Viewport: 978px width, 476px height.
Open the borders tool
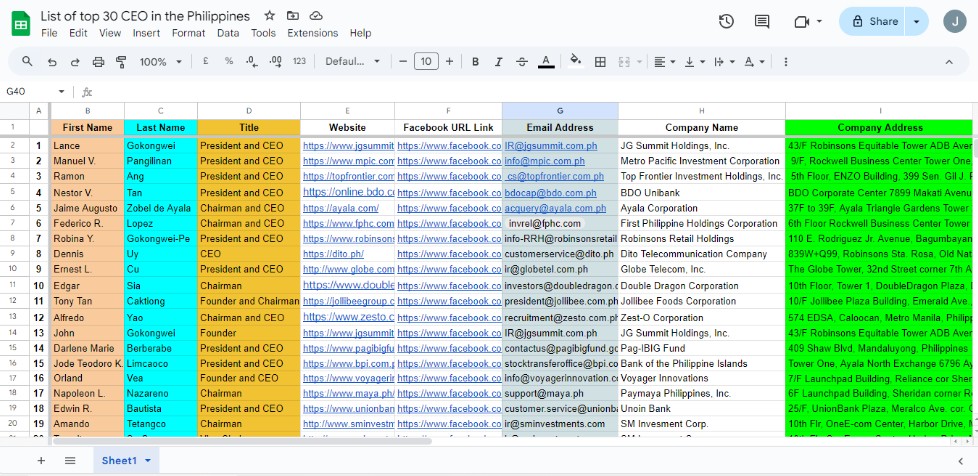600,61
